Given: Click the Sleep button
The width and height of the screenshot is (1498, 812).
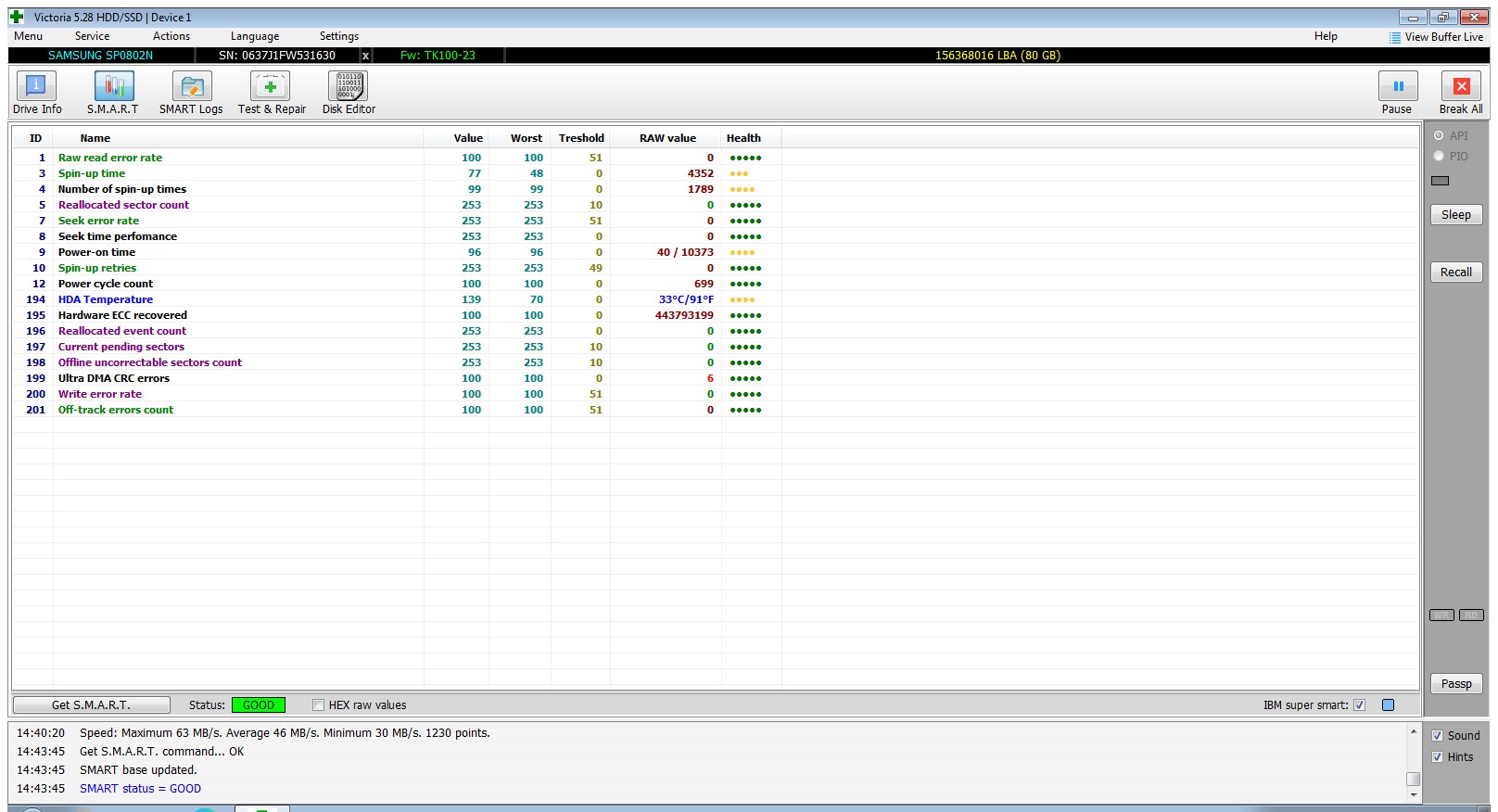Looking at the screenshot, I should click(1455, 215).
